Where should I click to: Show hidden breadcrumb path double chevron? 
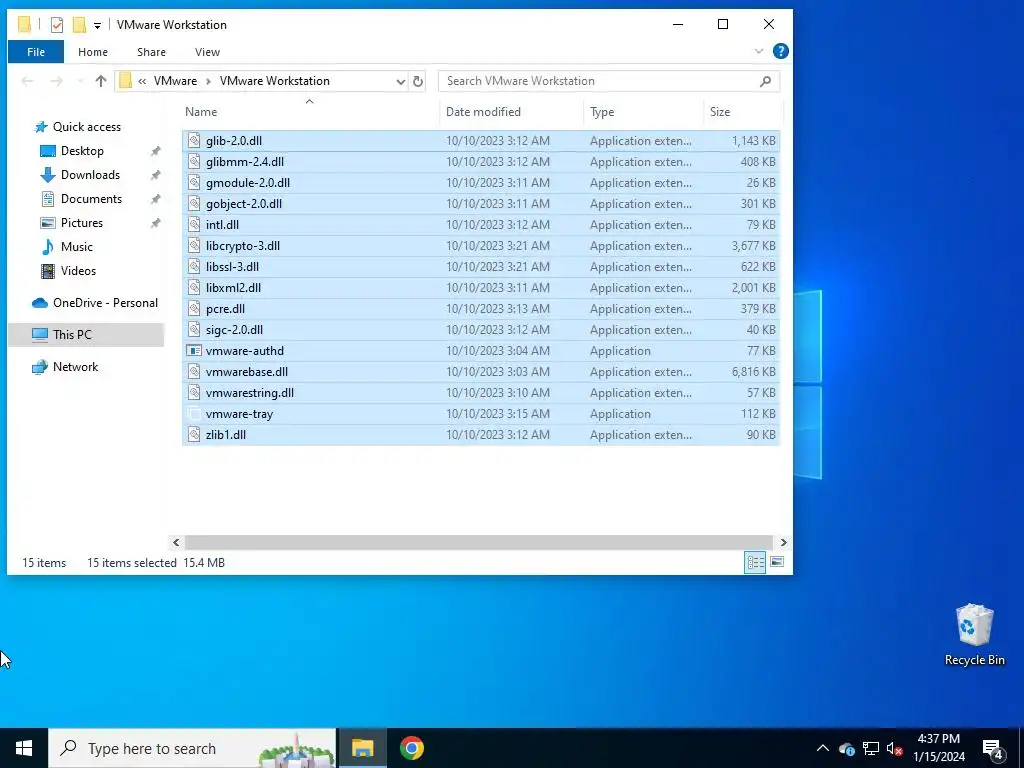point(142,81)
